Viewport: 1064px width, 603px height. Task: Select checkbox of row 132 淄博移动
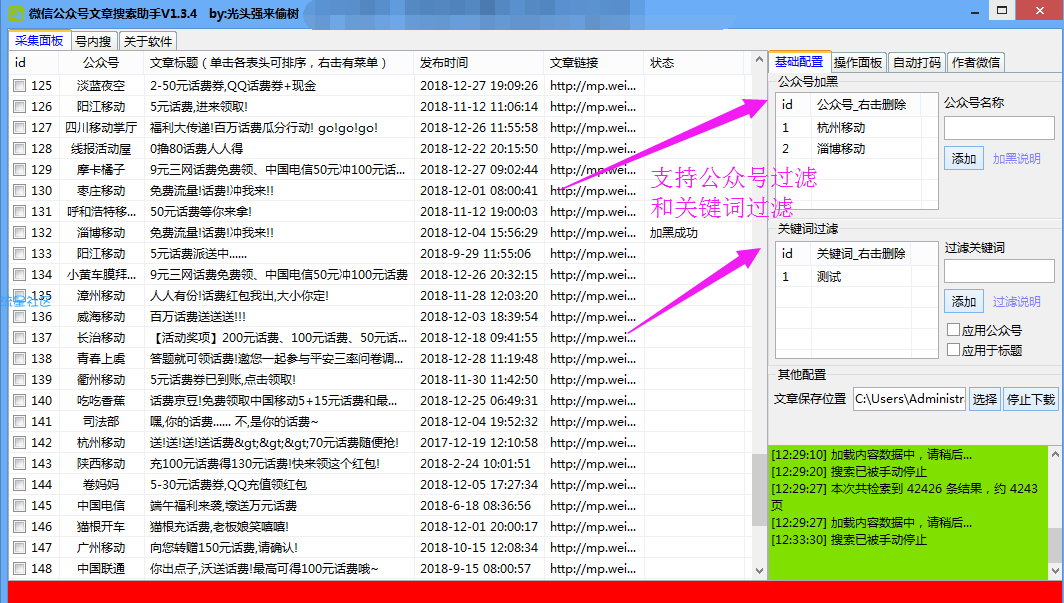pyautogui.click(x=20, y=233)
